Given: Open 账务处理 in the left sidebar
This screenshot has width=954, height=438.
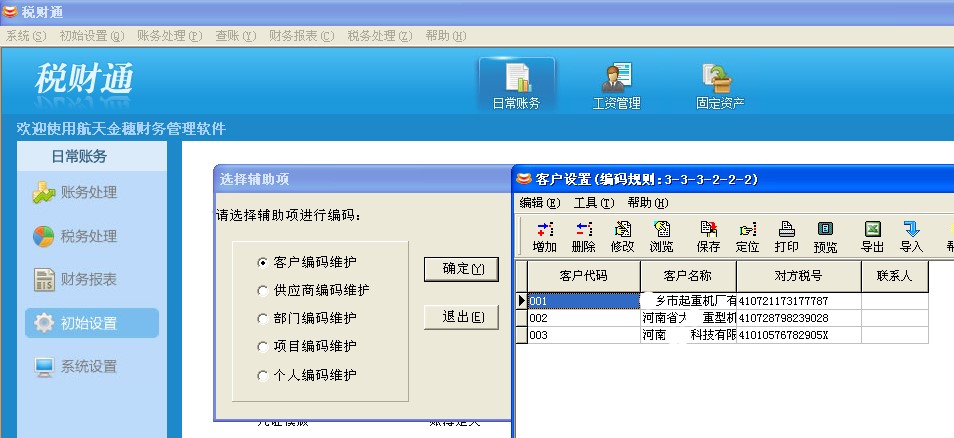Looking at the screenshot, I should (75, 193).
